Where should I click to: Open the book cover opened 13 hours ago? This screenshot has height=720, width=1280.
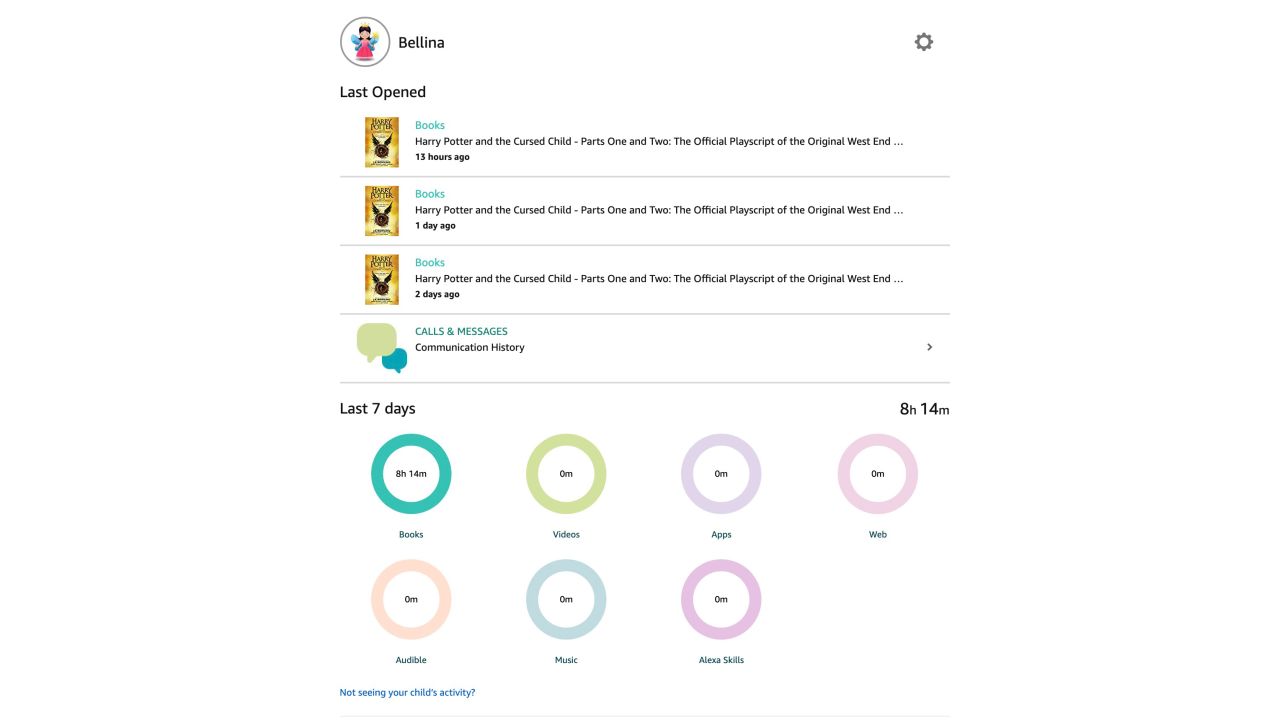point(381,142)
